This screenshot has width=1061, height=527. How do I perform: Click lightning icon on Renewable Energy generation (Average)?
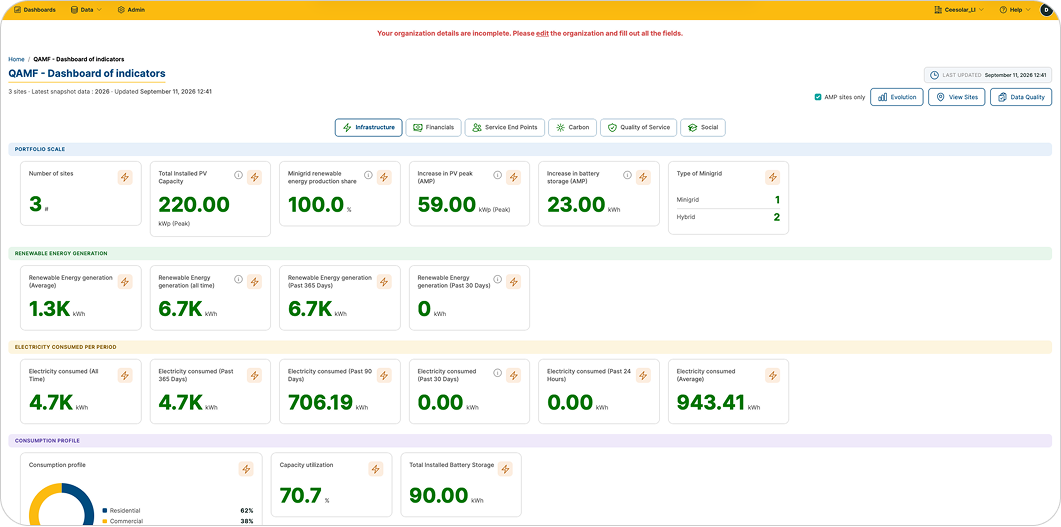(125, 281)
